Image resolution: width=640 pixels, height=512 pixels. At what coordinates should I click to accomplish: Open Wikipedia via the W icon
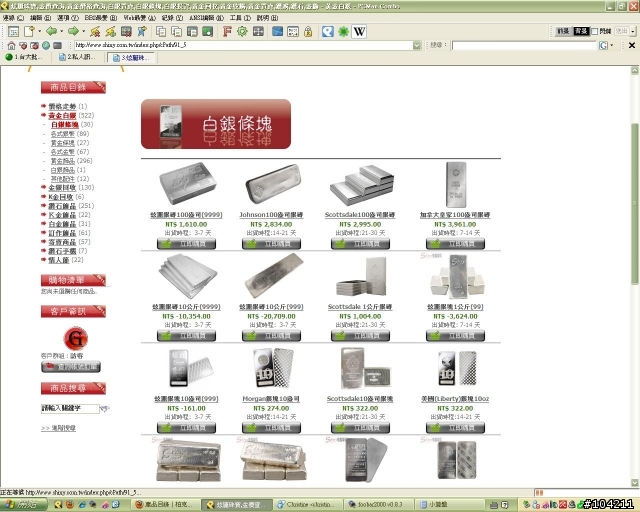(x=359, y=31)
